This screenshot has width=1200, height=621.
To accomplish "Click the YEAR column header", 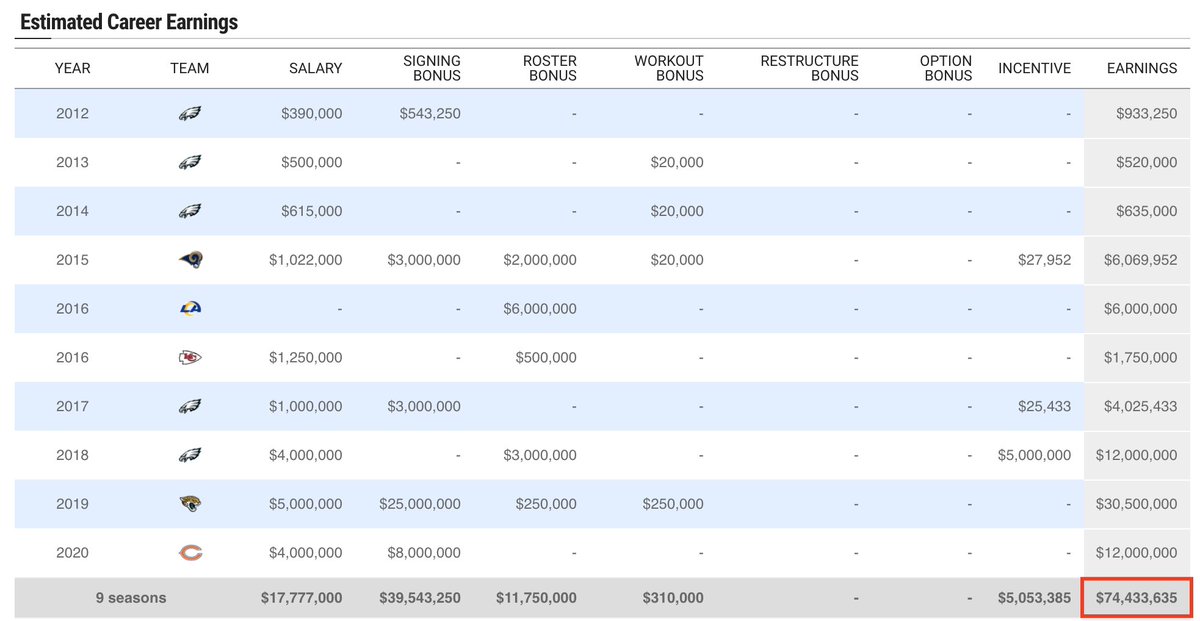I will [72, 68].
